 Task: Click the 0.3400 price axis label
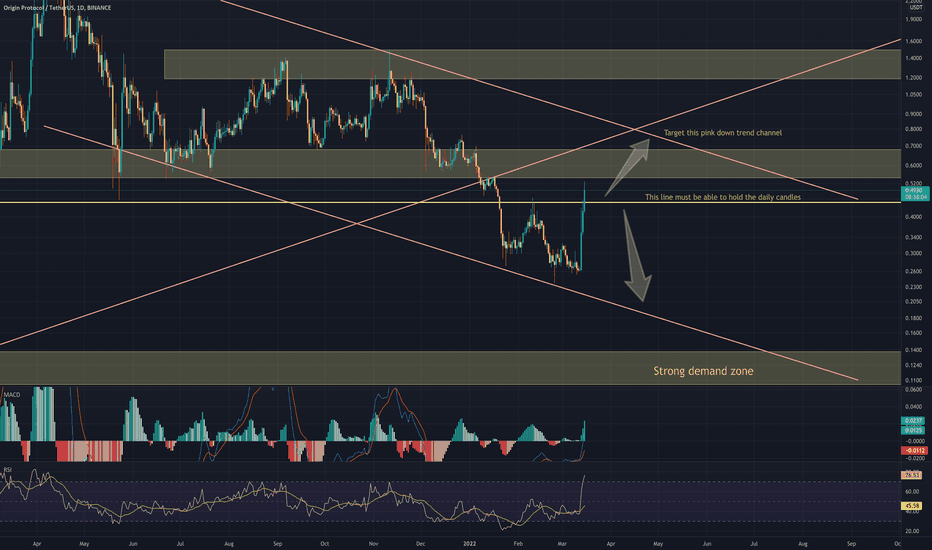pyautogui.click(x=914, y=237)
